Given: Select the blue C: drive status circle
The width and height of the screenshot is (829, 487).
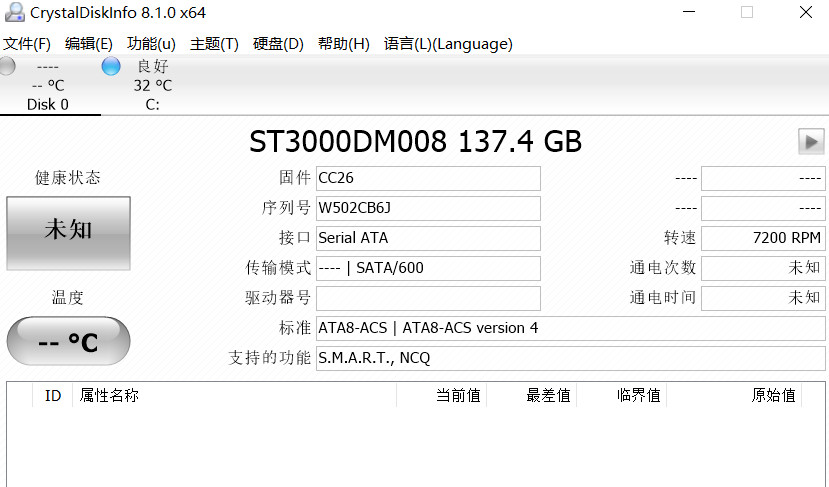Looking at the screenshot, I should [111, 66].
